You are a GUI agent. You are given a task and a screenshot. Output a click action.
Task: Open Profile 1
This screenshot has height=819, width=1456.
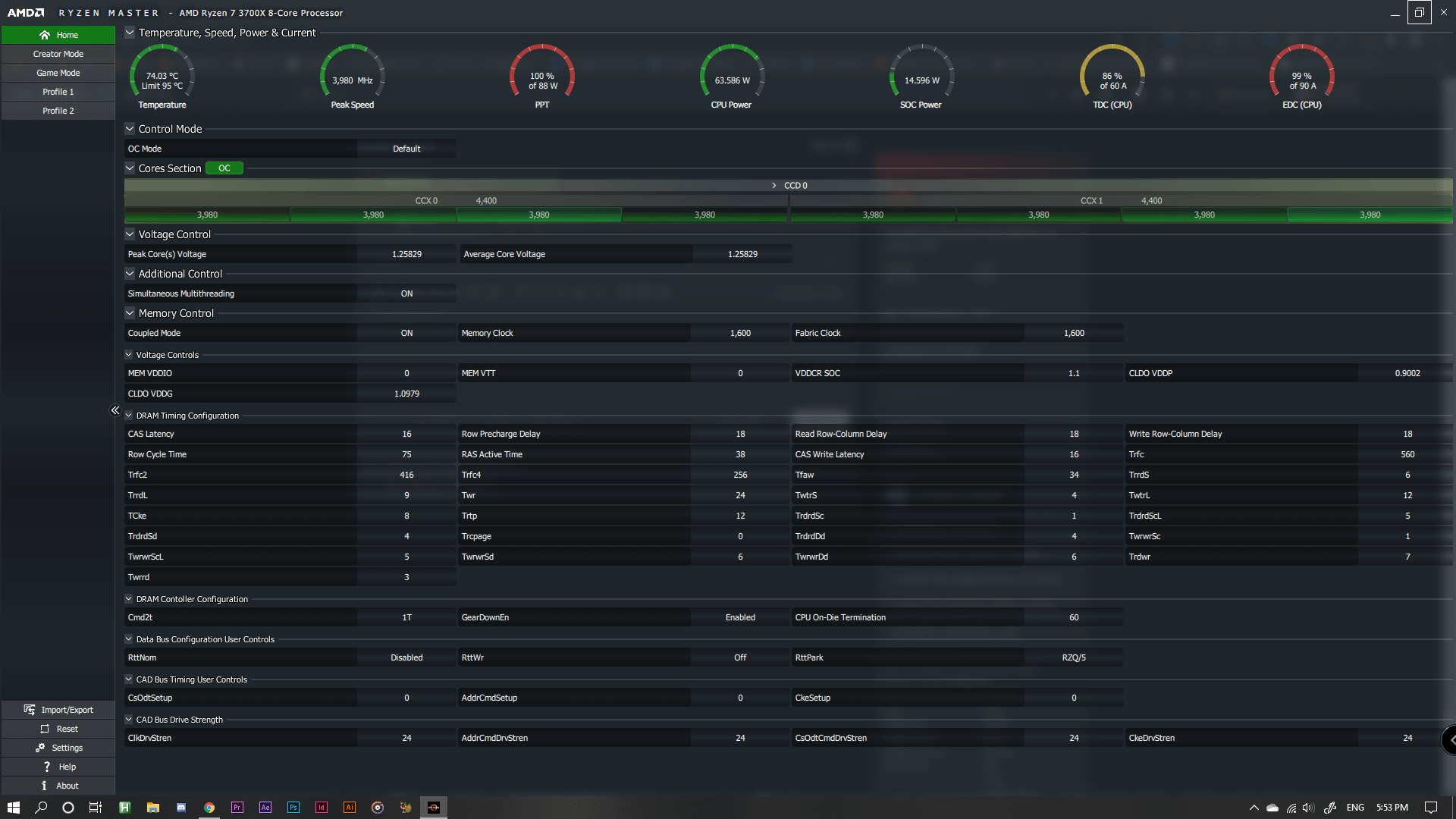click(58, 92)
